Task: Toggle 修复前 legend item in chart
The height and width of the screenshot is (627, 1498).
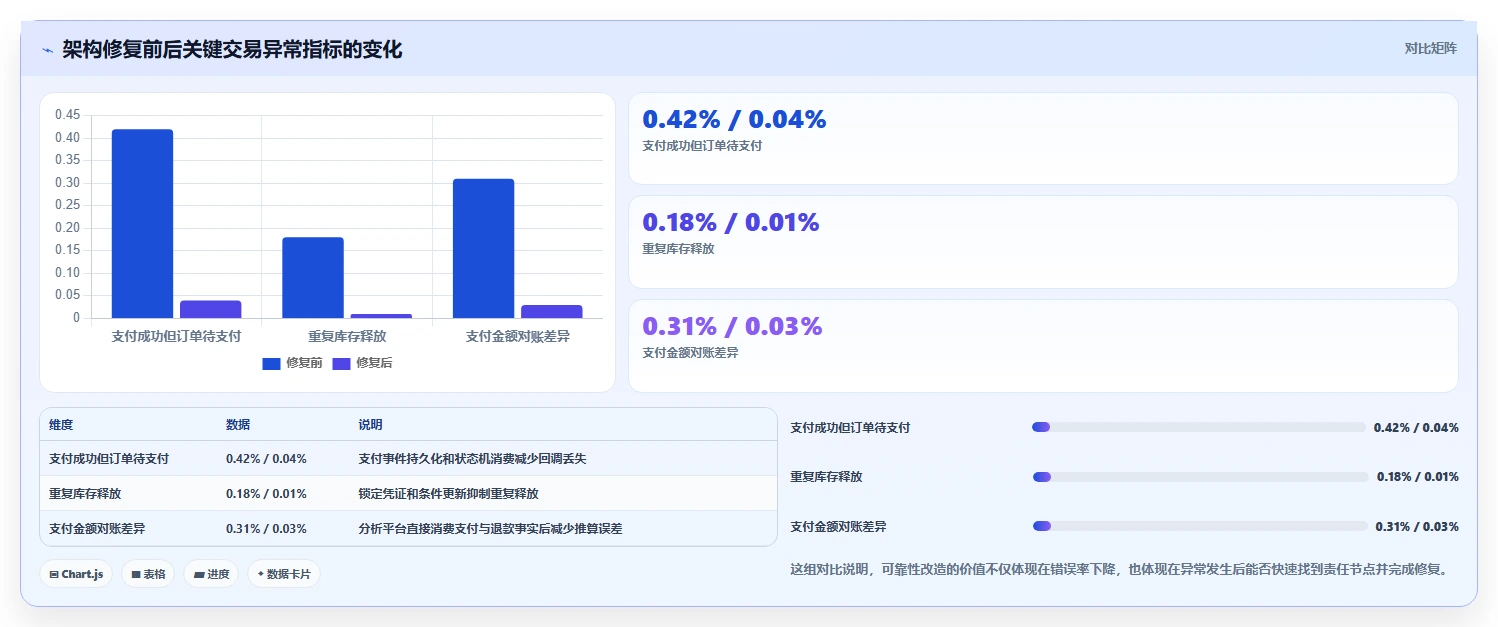Action: tap(292, 363)
